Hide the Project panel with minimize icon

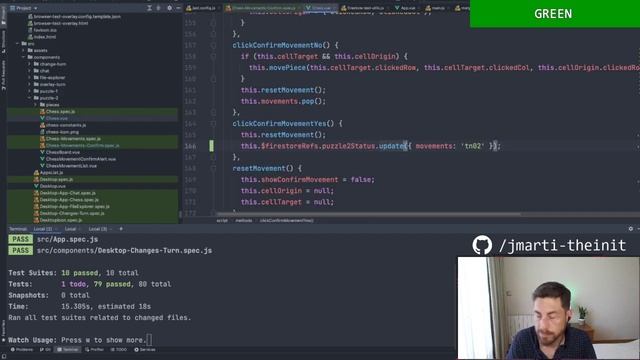click(178, 8)
